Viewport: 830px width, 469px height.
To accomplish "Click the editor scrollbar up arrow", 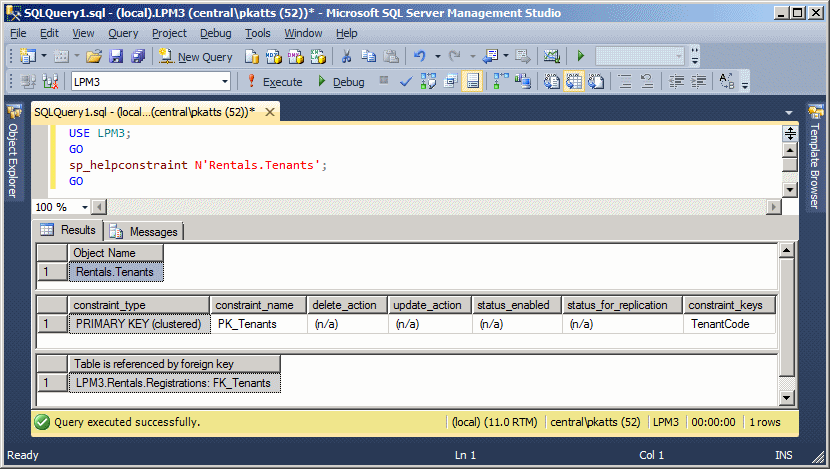I will click(x=790, y=150).
